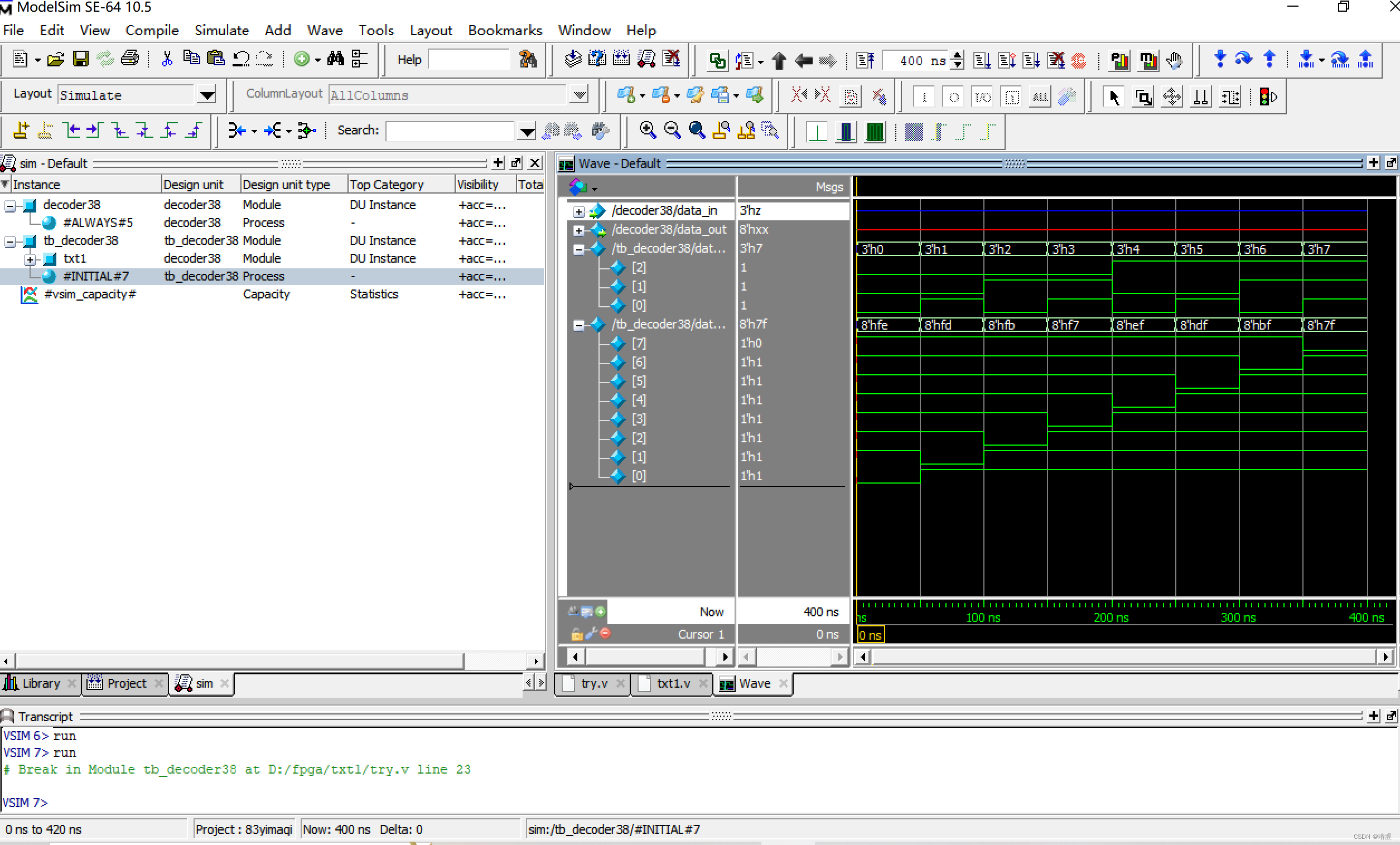Image resolution: width=1400 pixels, height=845 pixels.
Task: Click the Step Into blue arrow icon
Action: (x=1219, y=59)
